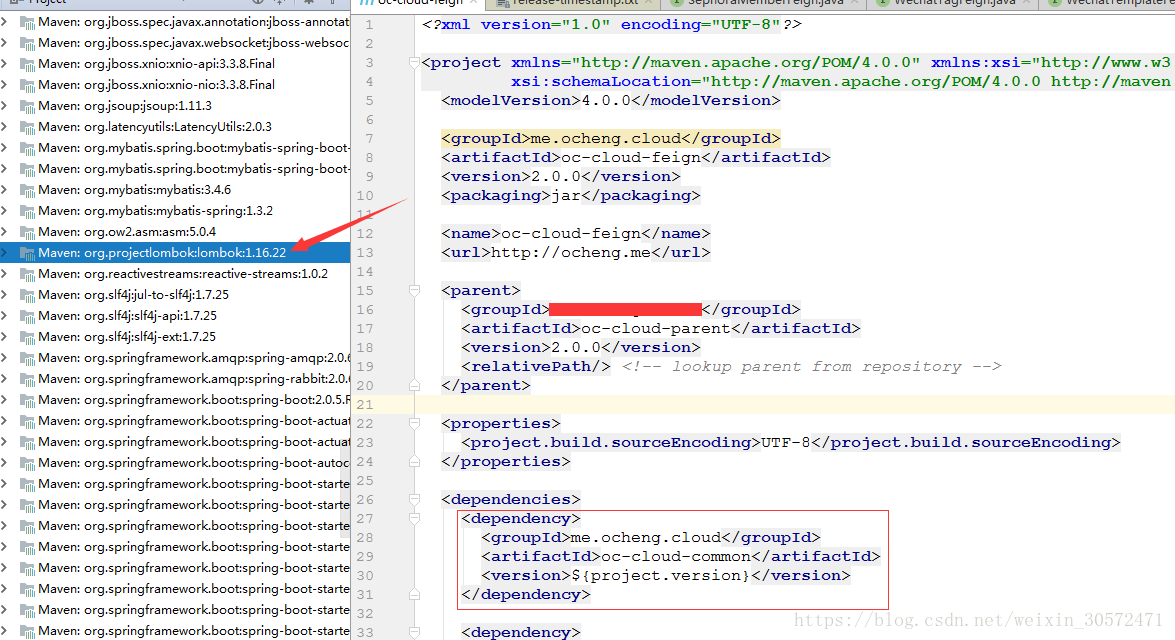The height and width of the screenshot is (640, 1175).
Task: Click library icon for jboss-annotat entry
Action: (x=28, y=22)
